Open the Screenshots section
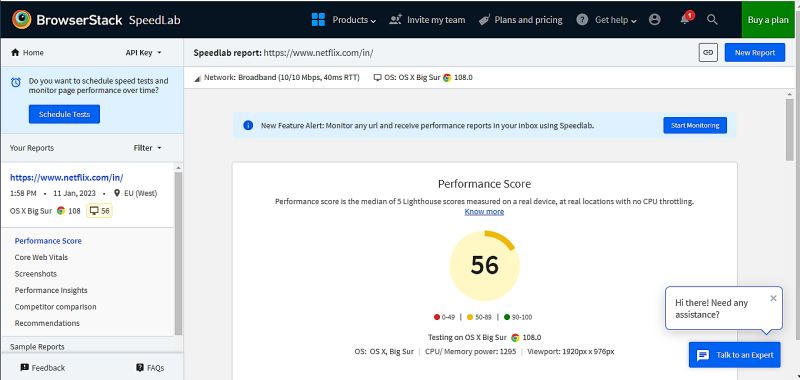The height and width of the screenshot is (380, 800). (x=36, y=273)
